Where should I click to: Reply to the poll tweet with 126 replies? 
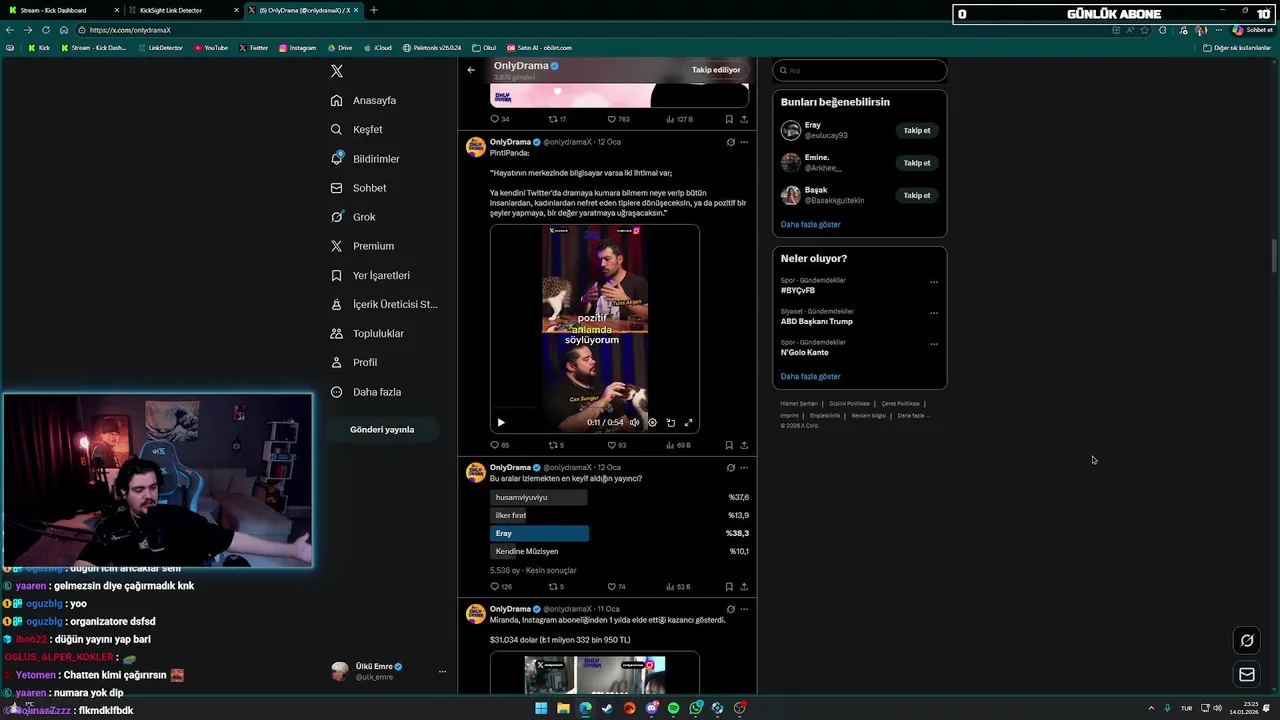(x=500, y=587)
